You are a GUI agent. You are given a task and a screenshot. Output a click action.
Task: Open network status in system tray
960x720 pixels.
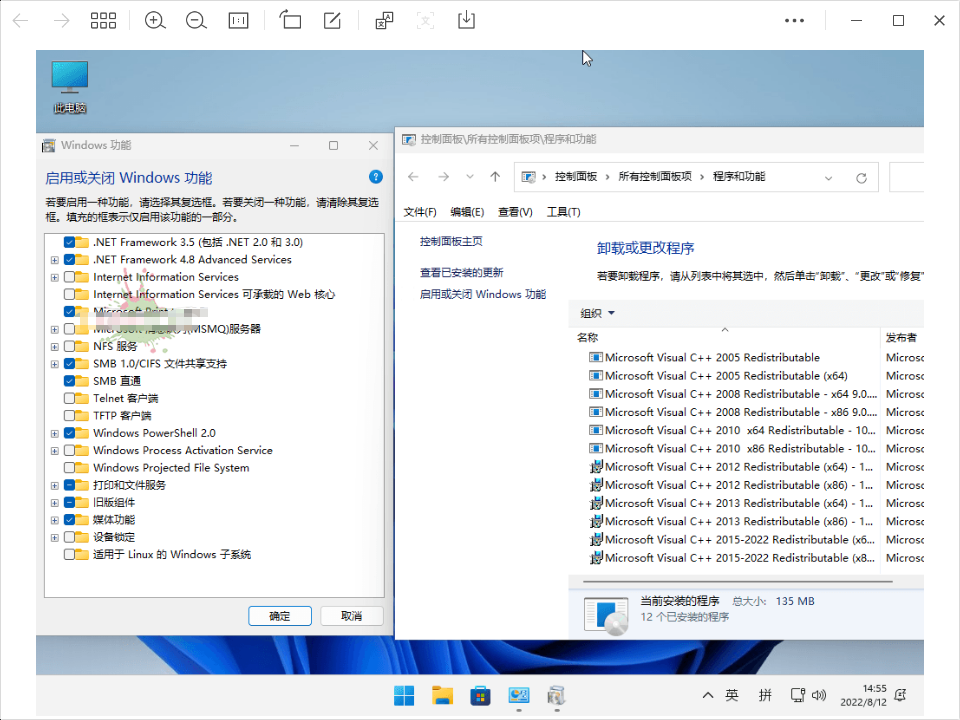point(798,695)
